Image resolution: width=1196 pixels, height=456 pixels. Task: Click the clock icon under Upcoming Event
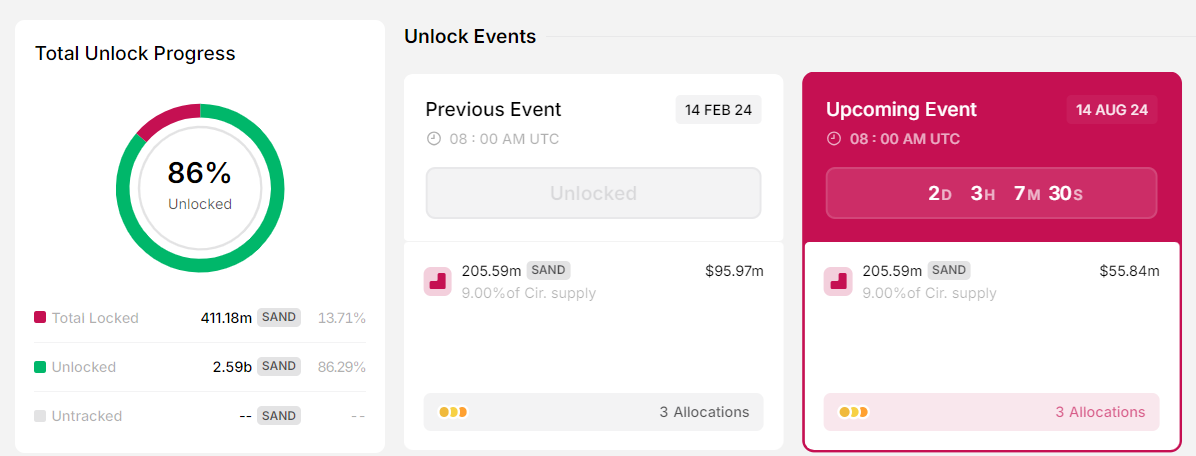(x=834, y=139)
